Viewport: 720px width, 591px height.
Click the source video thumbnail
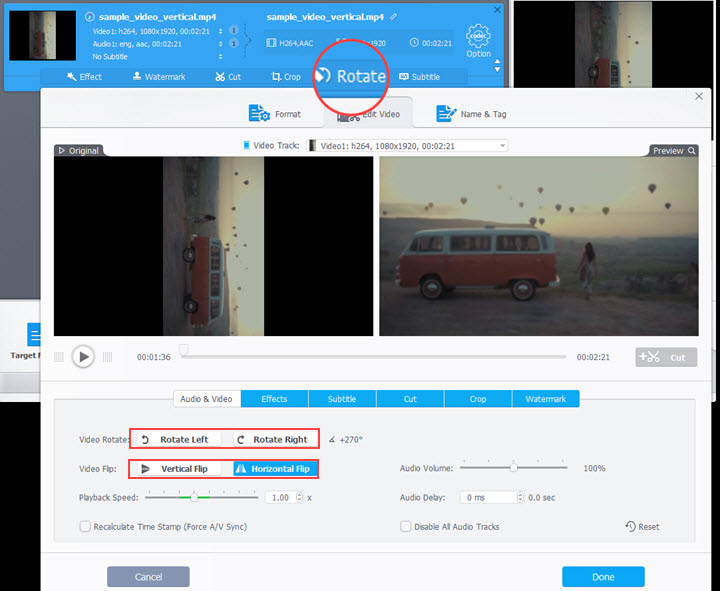(x=42, y=35)
